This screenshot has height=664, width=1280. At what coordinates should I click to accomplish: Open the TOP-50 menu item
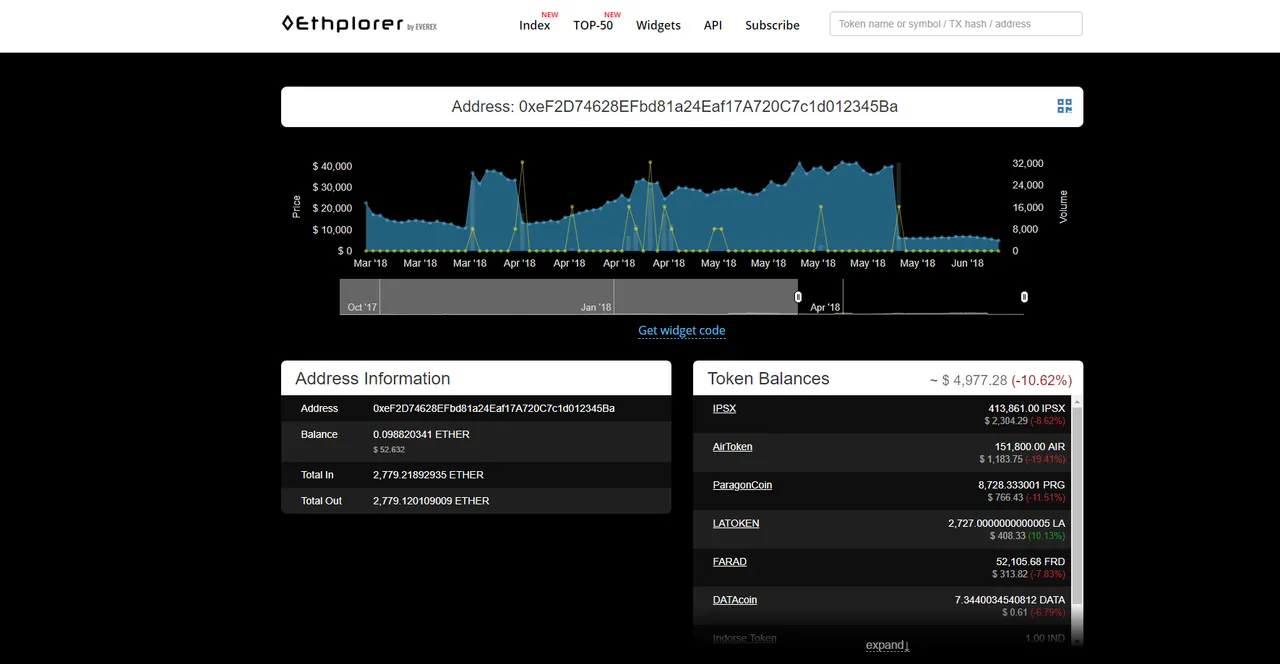593,25
